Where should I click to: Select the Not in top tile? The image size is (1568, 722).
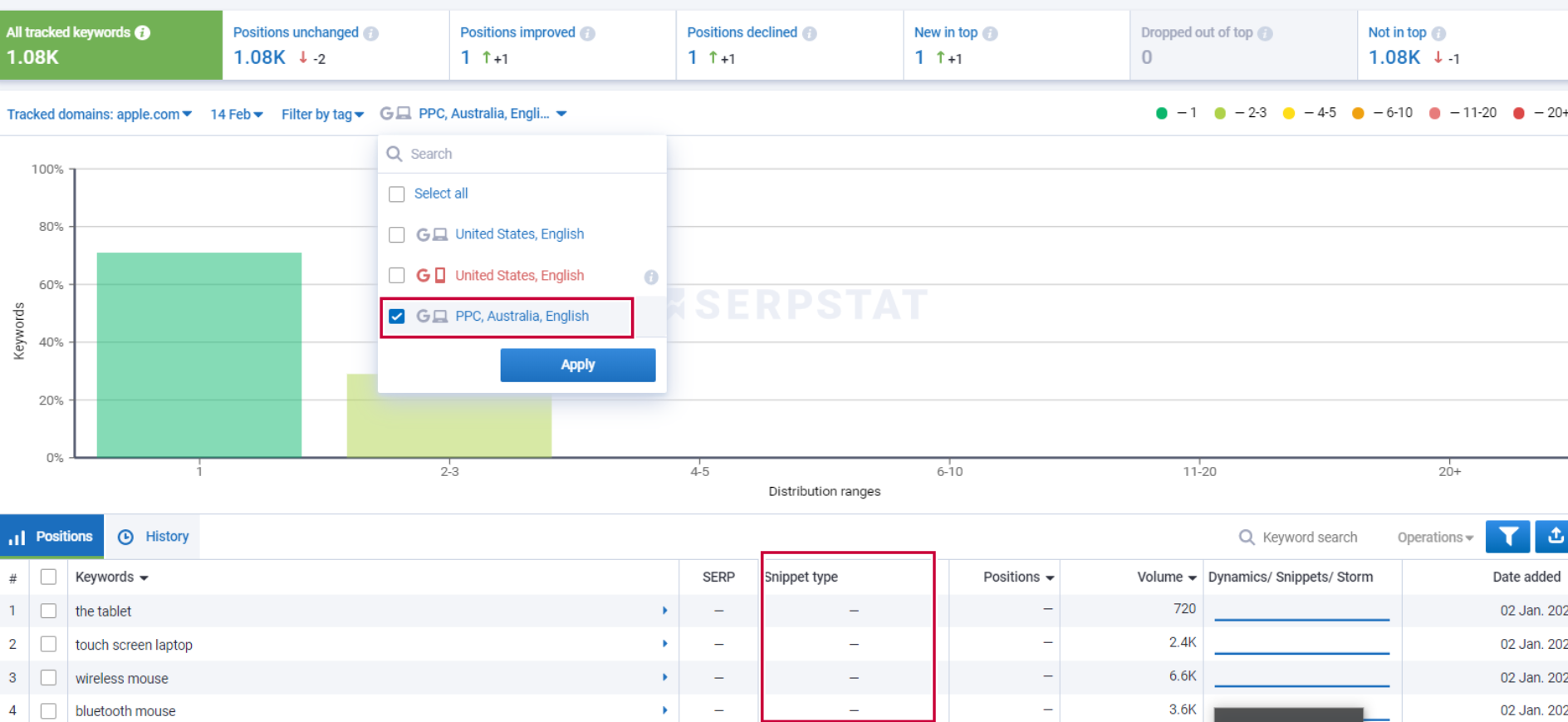(1463, 45)
